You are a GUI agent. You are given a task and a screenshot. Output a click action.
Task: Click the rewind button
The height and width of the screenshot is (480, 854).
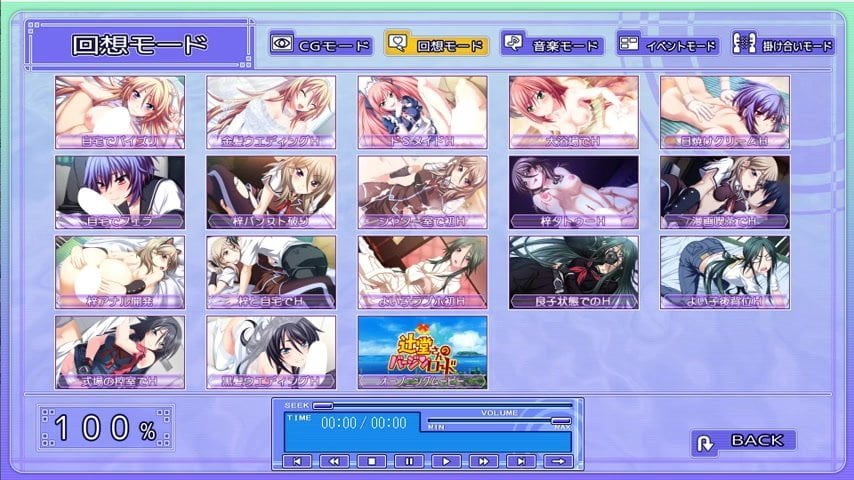333,461
